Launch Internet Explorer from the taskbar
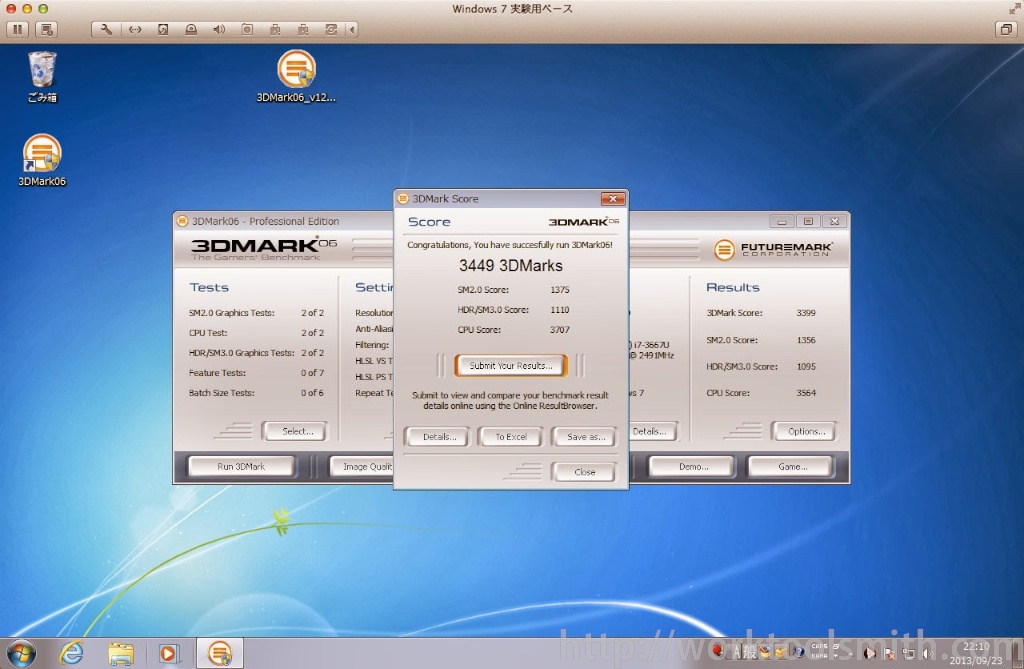 pyautogui.click(x=71, y=653)
